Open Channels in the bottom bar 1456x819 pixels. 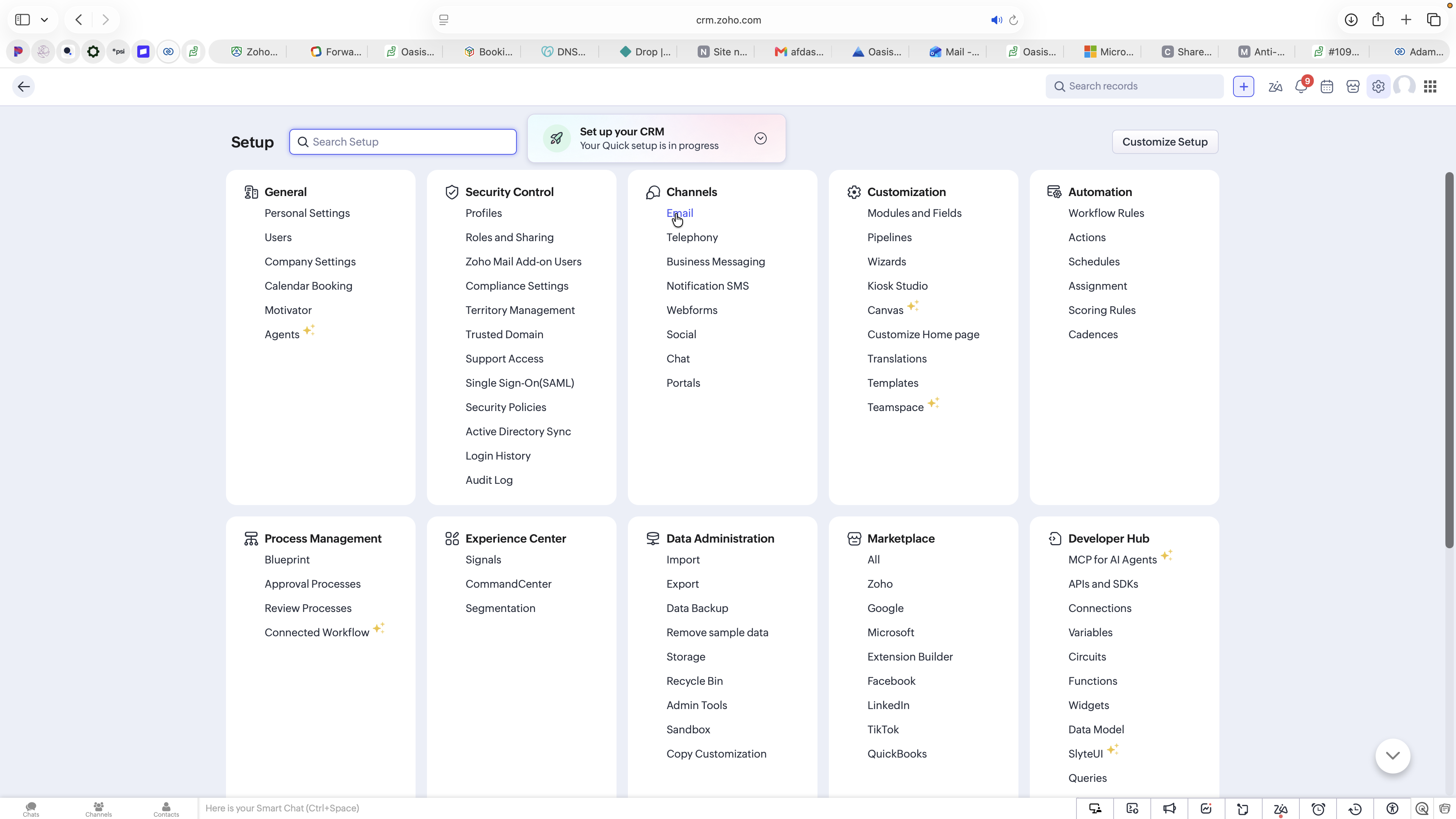pyautogui.click(x=98, y=809)
